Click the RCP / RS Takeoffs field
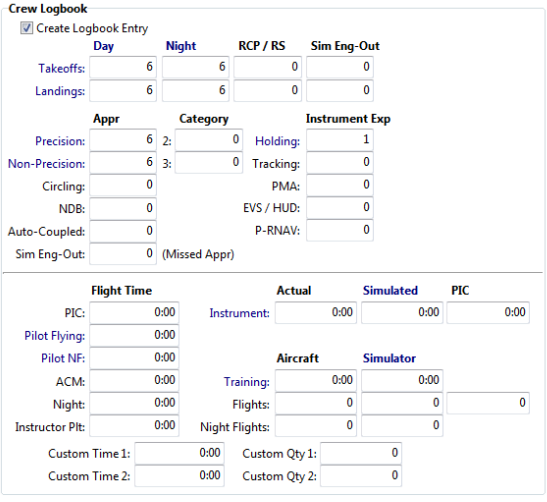The height and width of the screenshot is (502, 547). pyautogui.click(x=268, y=67)
